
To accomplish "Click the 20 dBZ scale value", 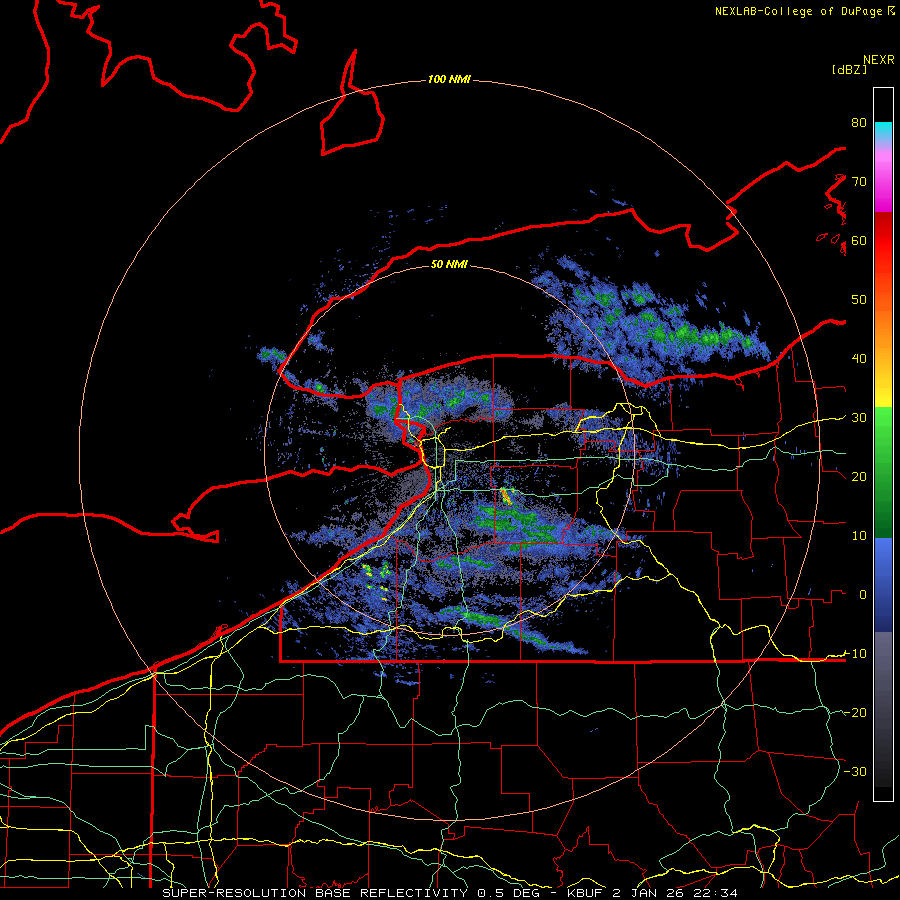I will tap(859, 476).
